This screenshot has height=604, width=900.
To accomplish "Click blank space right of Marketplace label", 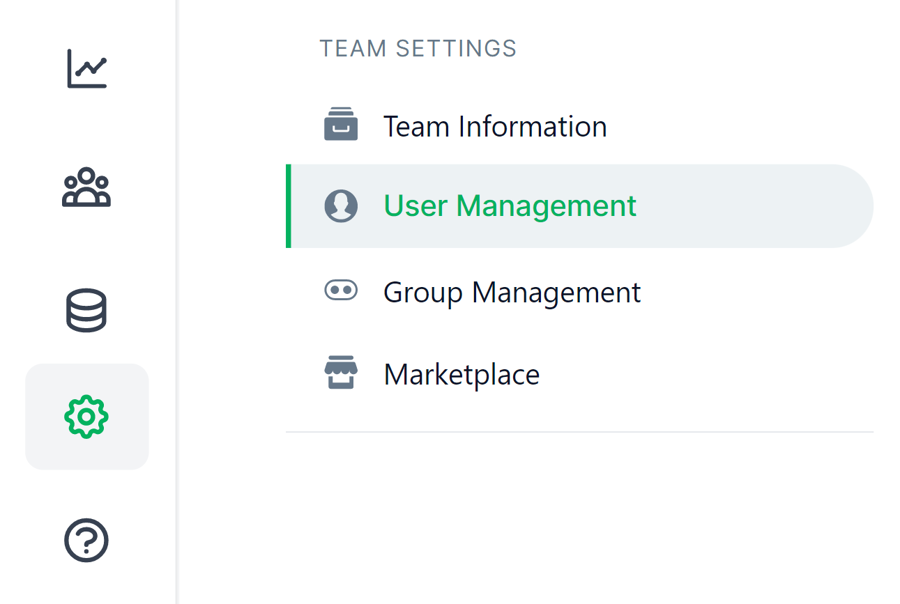I will [x=700, y=375].
